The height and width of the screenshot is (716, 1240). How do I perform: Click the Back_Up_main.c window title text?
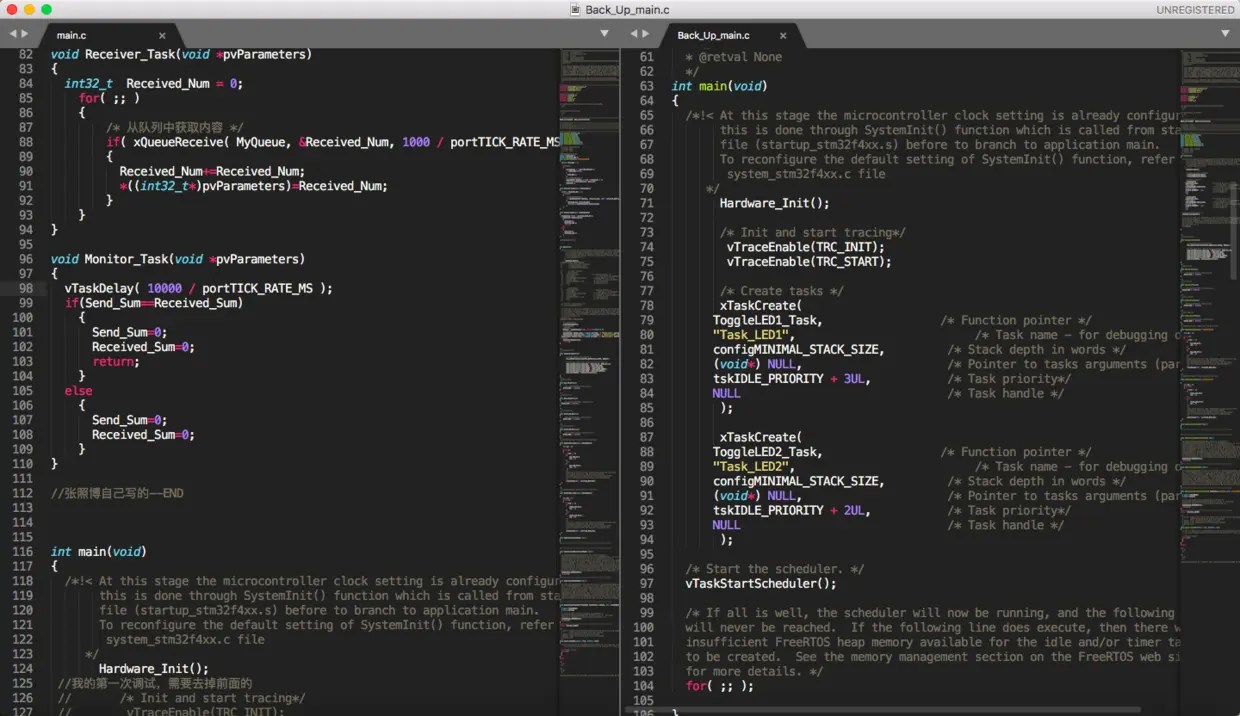[x=627, y=10]
